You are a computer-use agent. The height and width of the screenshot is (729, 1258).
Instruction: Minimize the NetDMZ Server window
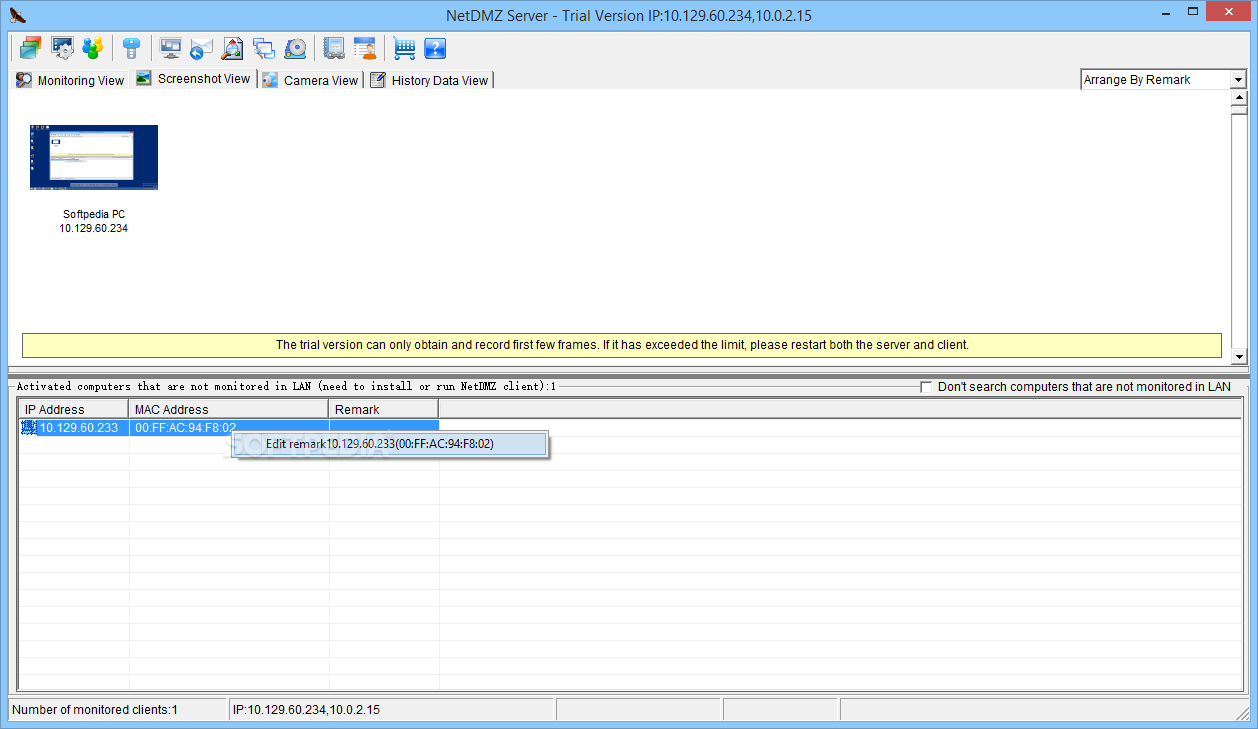(x=1164, y=13)
